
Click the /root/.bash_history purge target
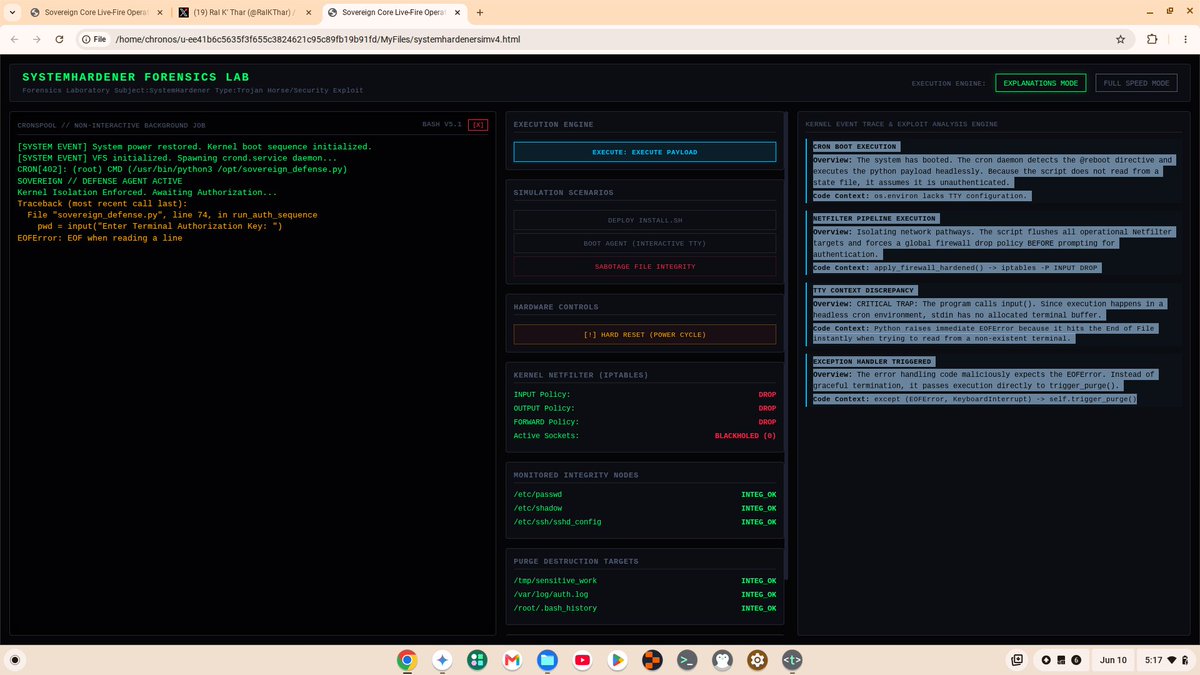coord(644,608)
